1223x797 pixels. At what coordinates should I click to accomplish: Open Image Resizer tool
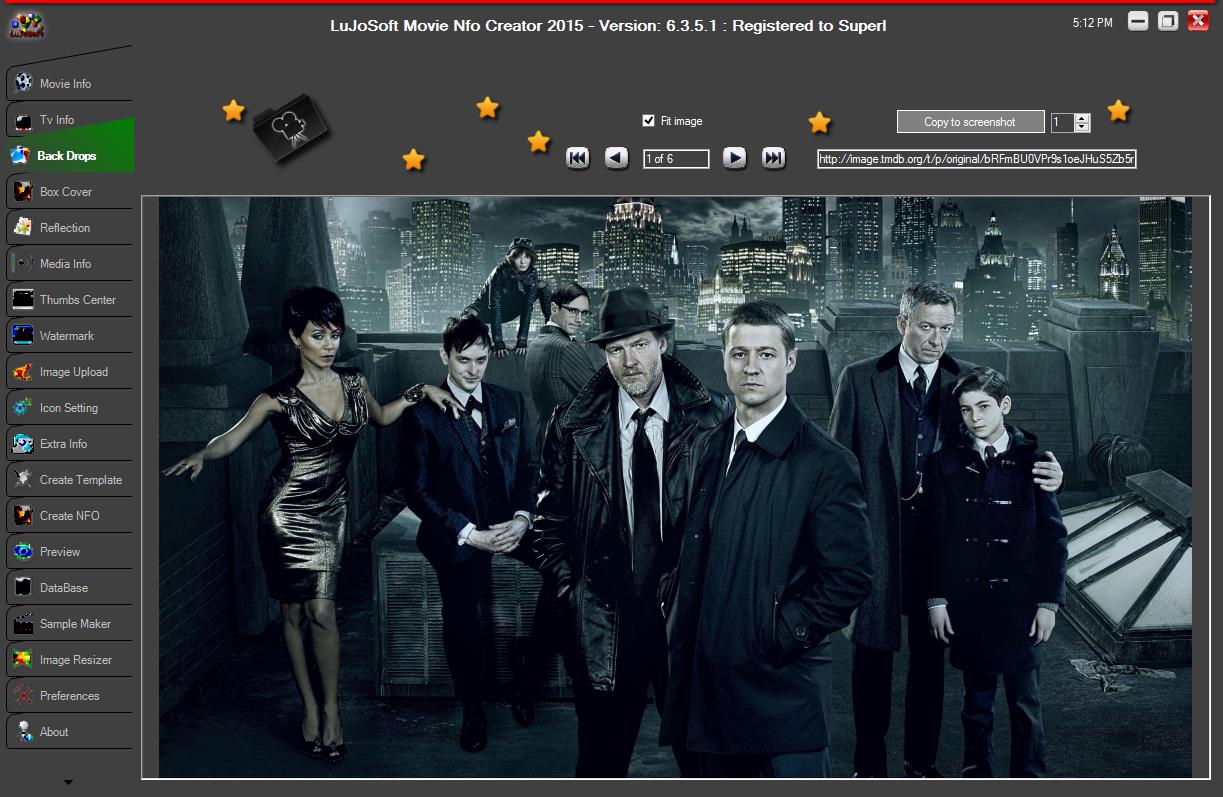pyautogui.click(x=69, y=659)
